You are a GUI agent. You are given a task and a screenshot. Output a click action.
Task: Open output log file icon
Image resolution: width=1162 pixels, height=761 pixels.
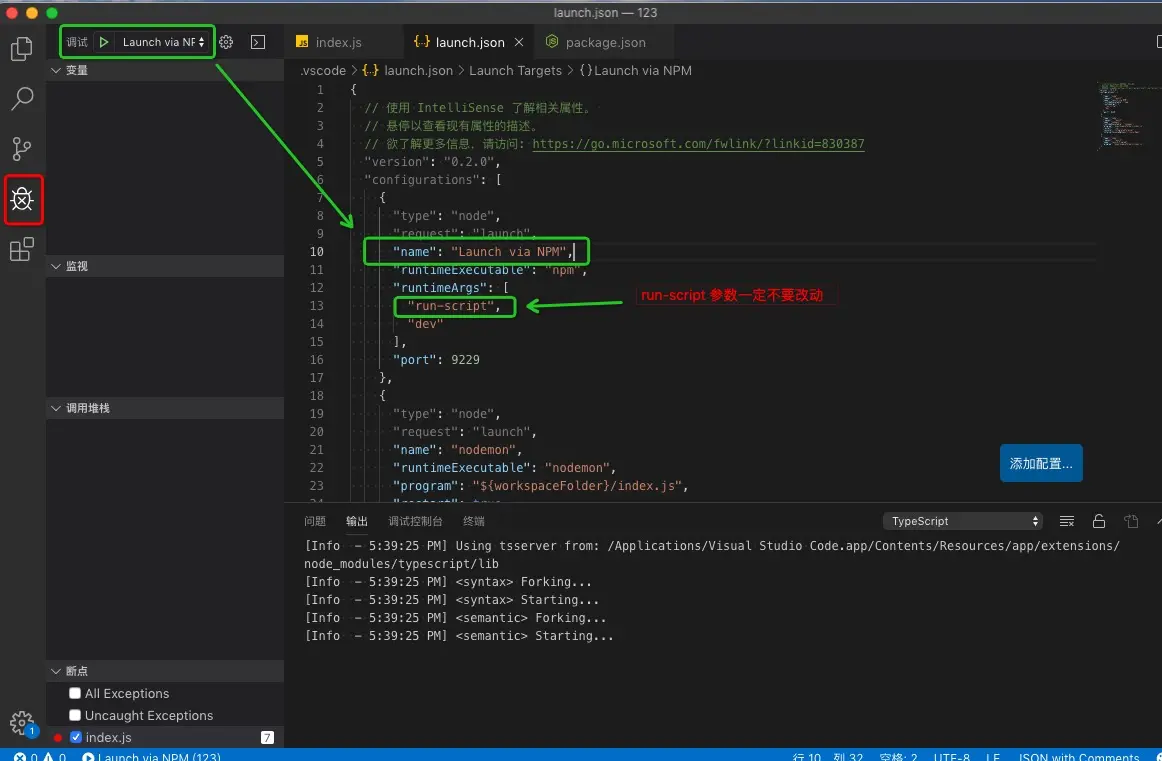(x=1131, y=521)
